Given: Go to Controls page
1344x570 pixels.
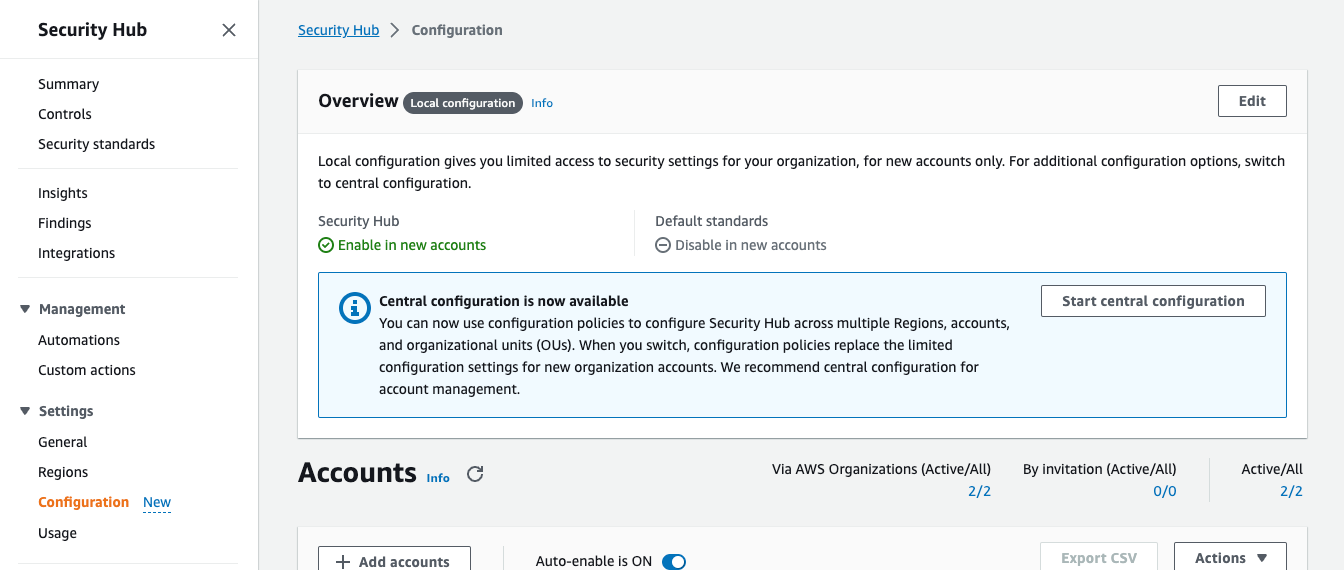Looking at the screenshot, I should pos(65,114).
